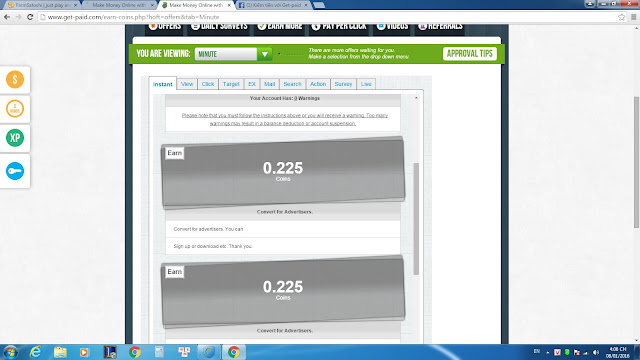Click the inner scrollbar up arrow
Image resolution: width=640 pixels, height=360 pixels.
pyautogui.click(x=416, y=98)
